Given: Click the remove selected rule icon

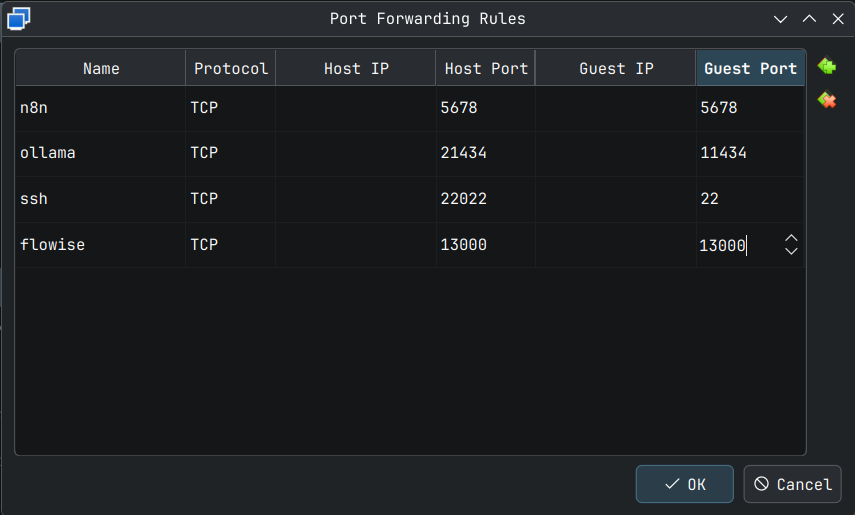Looking at the screenshot, I should pos(826,99).
